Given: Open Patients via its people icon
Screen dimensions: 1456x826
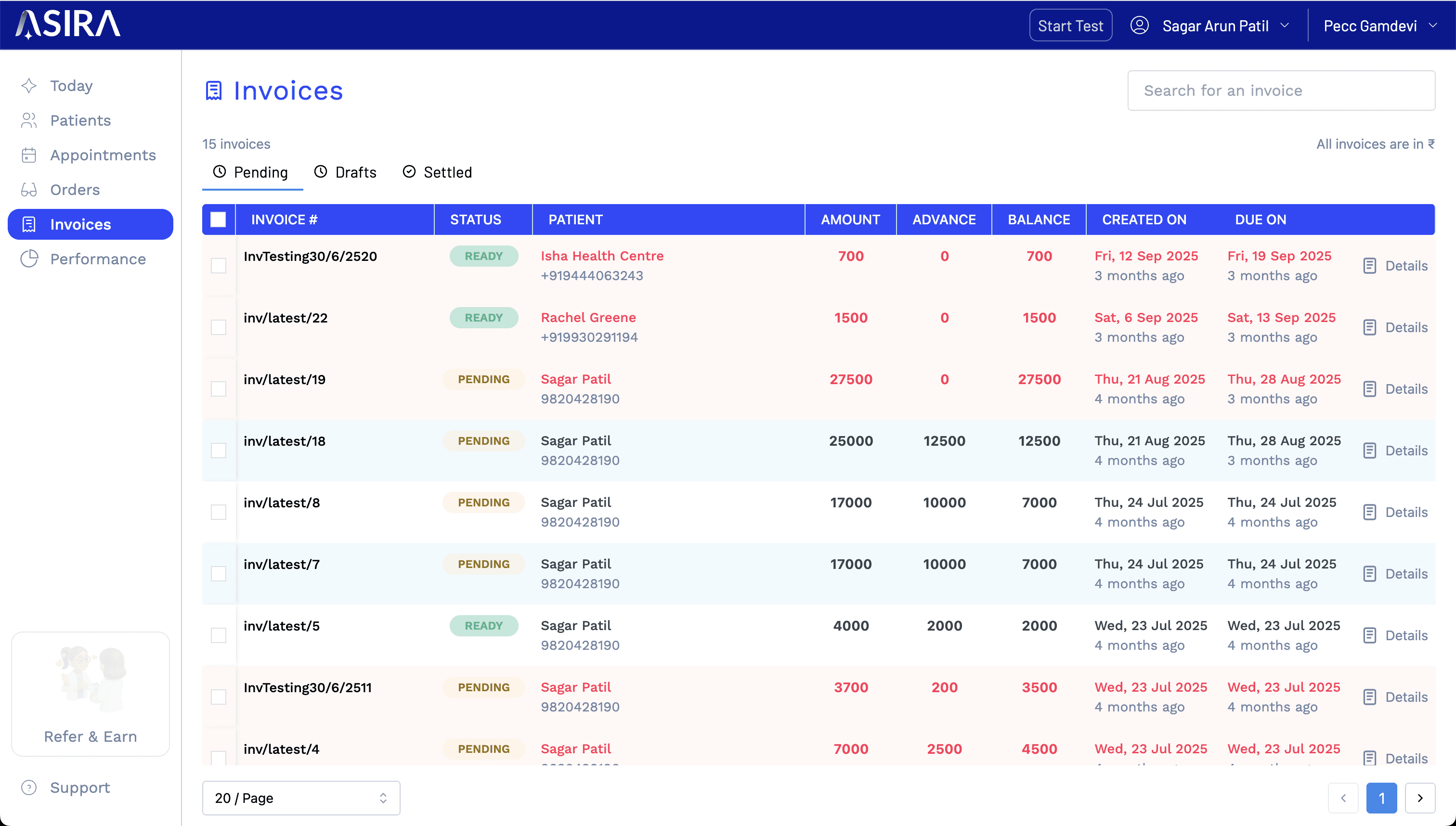Looking at the screenshot, I should click(x=29, y=120).
